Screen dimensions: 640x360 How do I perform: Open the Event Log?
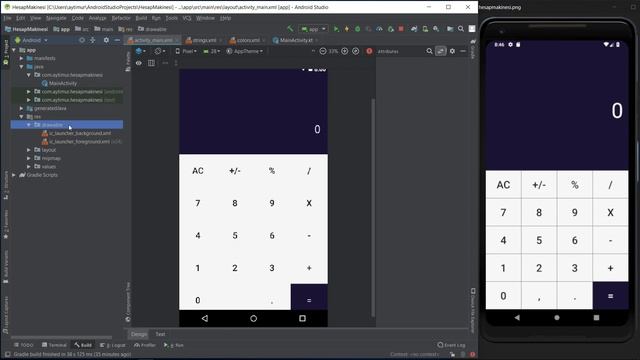pos(451,345)
